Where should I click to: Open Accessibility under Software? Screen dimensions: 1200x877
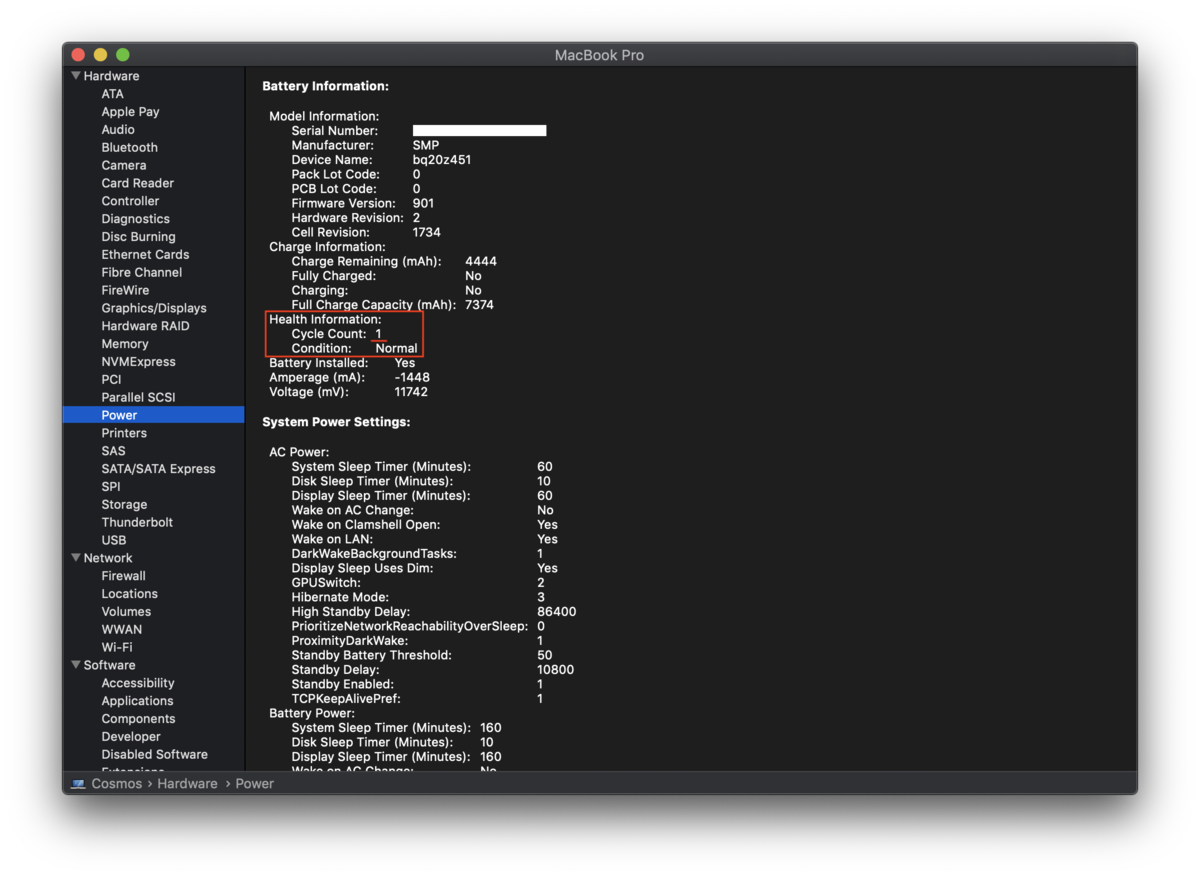138,683
